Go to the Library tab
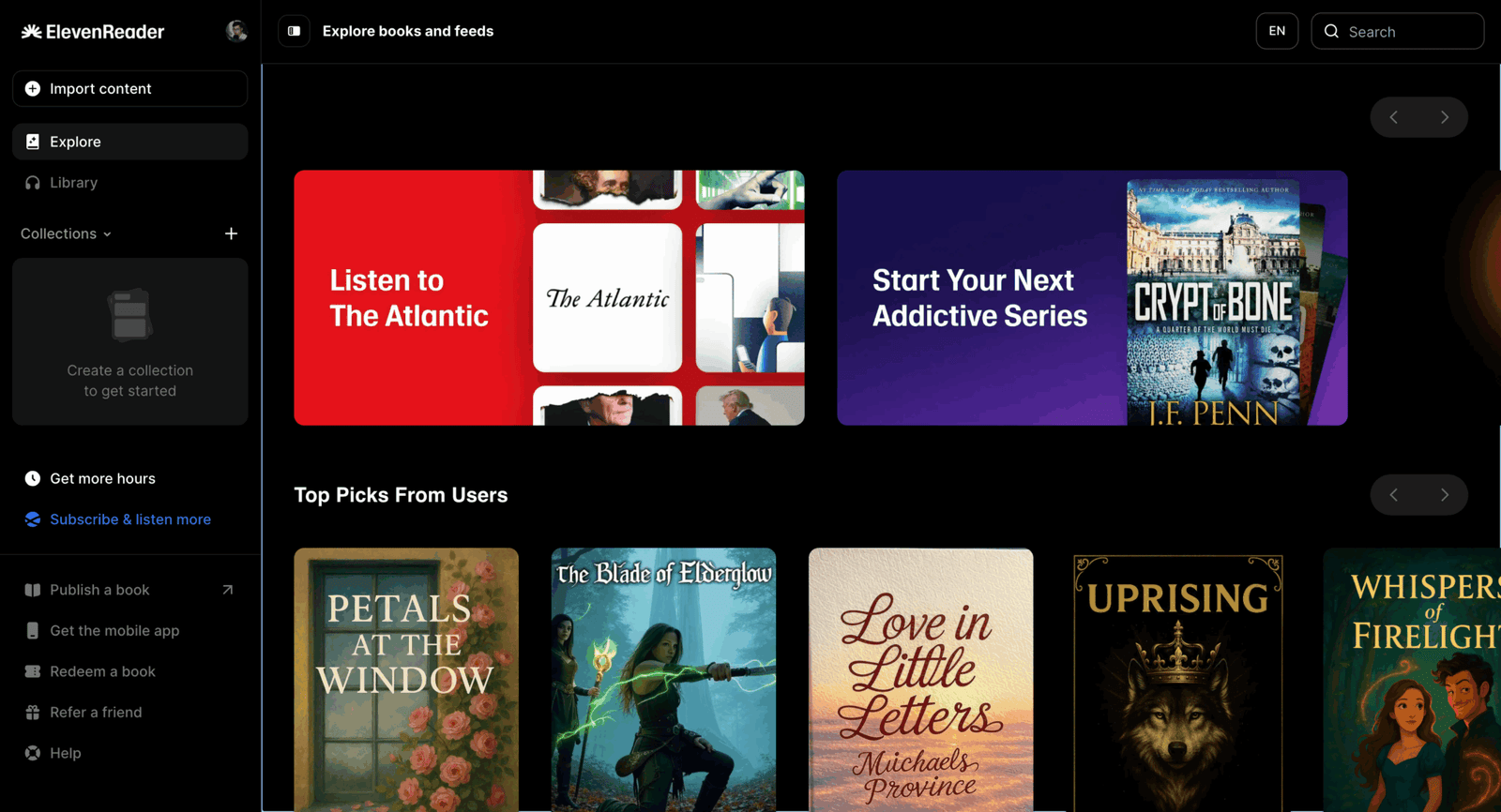Viewport: 1501px width, 812px height. click(73, 183)
